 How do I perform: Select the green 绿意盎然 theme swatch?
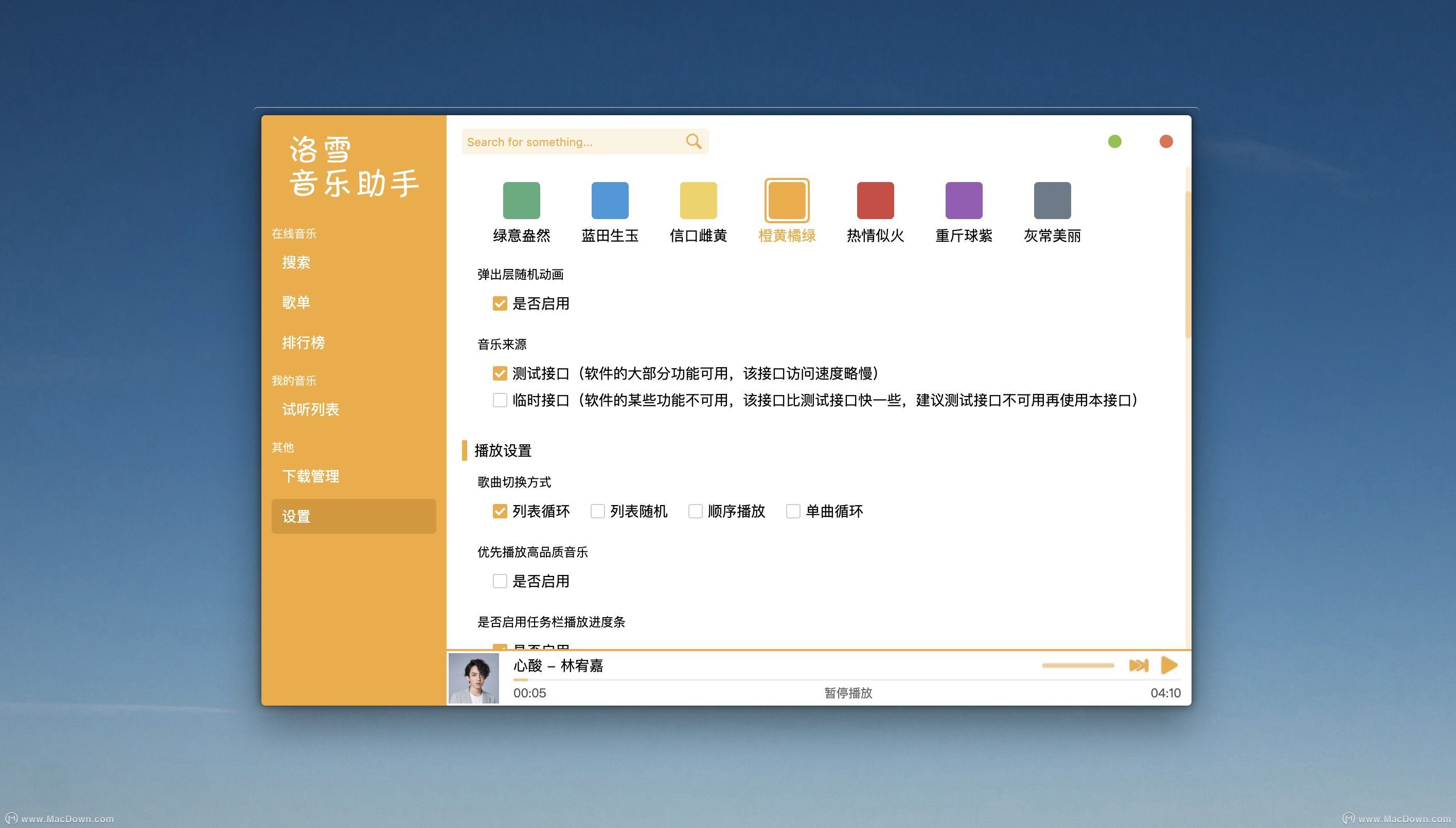(x=521, y=200)
